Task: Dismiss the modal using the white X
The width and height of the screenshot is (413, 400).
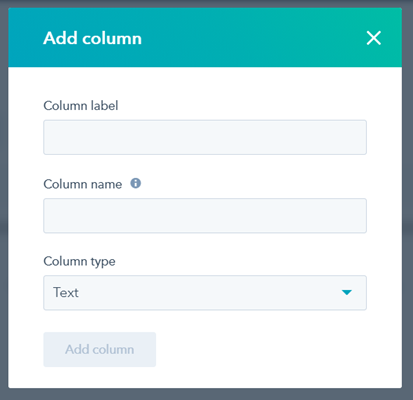Action: [374, 38]
